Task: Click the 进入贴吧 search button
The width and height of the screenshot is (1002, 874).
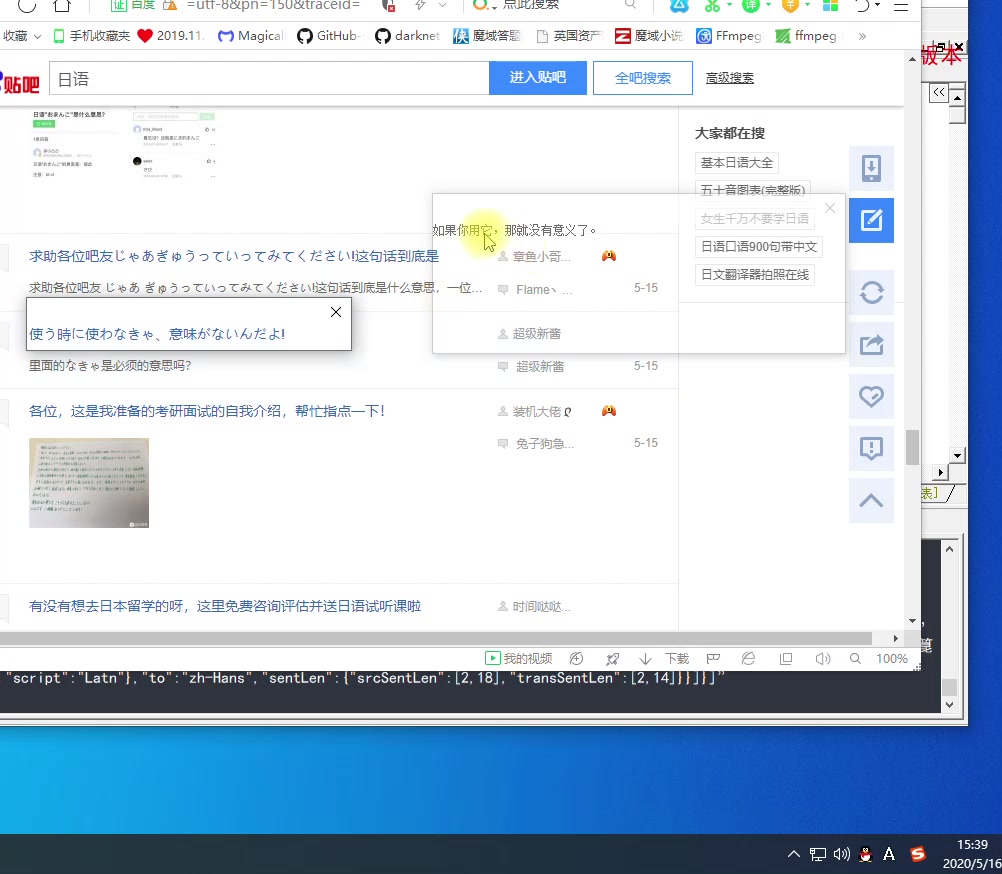Action: [x=538, y=77]
